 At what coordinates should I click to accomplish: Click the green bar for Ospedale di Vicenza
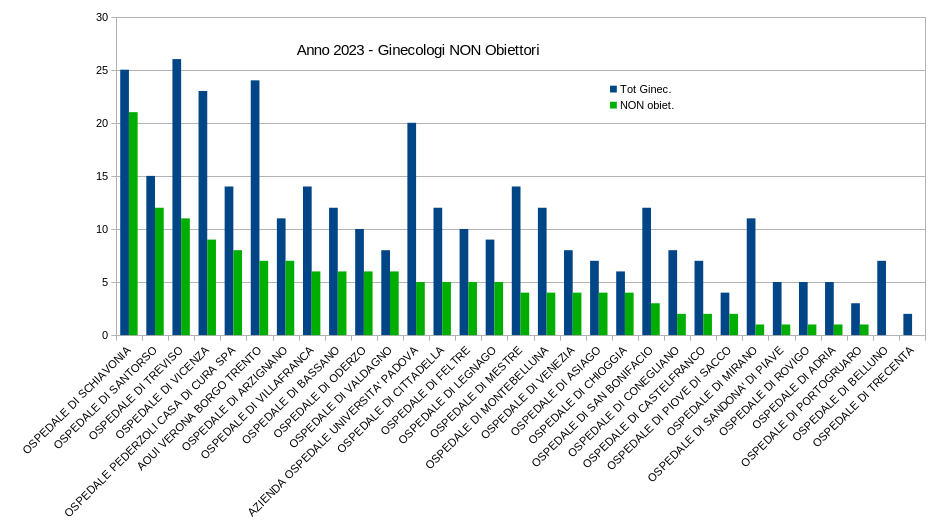[x=211, y=287]
